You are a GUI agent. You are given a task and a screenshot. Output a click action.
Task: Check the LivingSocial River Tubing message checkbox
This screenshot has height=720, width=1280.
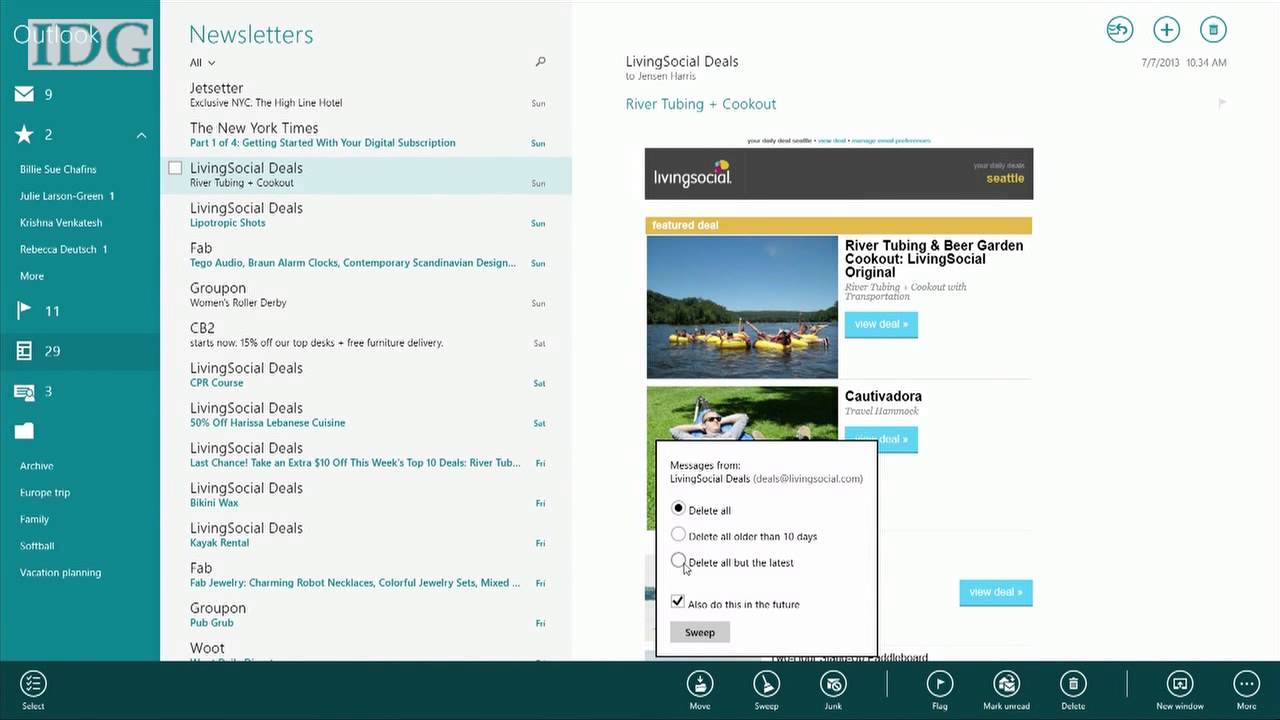click(175, 168)
